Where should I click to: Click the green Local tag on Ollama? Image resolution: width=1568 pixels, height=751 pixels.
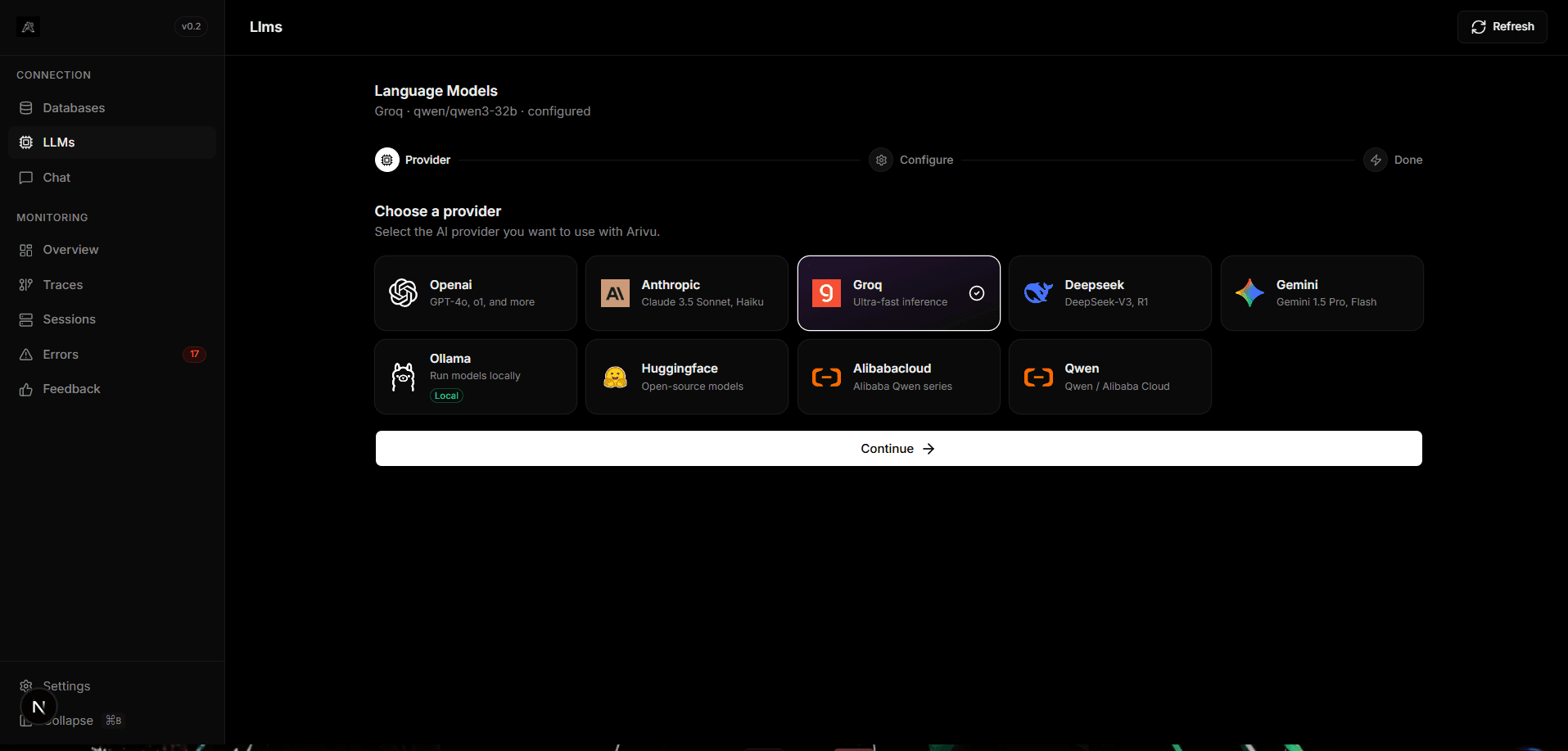pos(446,396)
